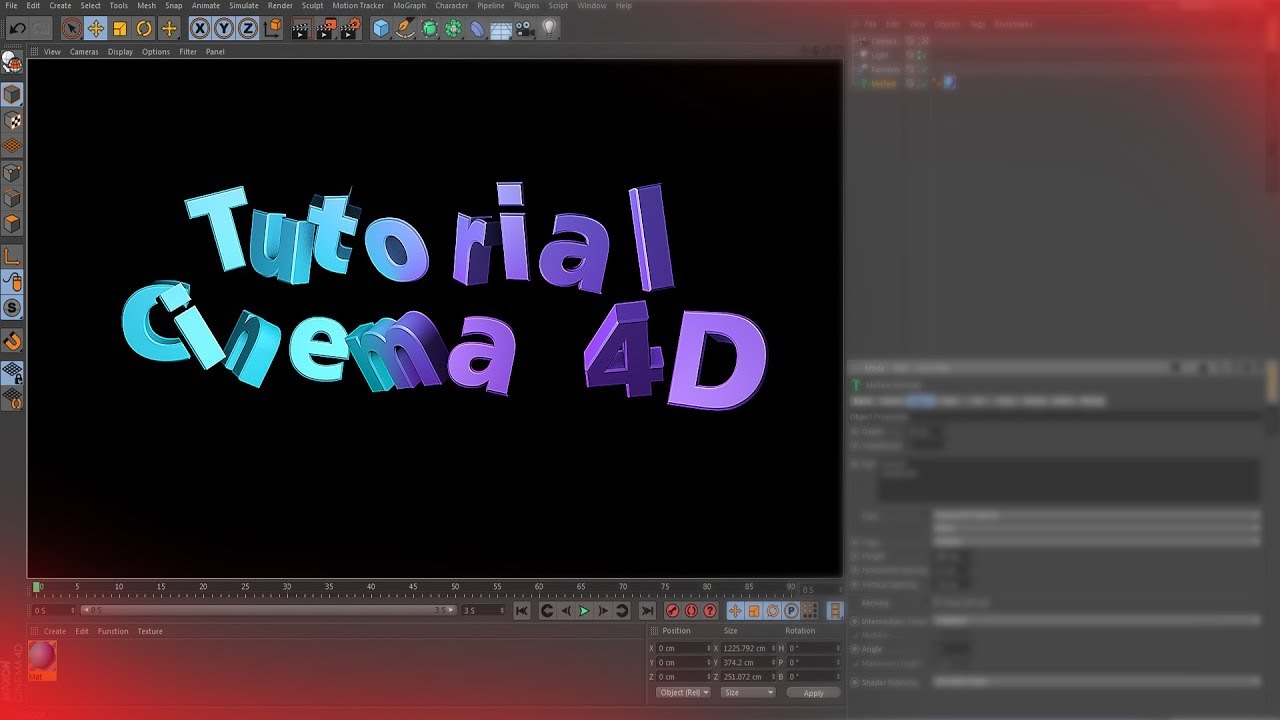This screenshot has width=1280, height=720.
Task: Jump to the start of animation
Action: [x=521, y=611]
